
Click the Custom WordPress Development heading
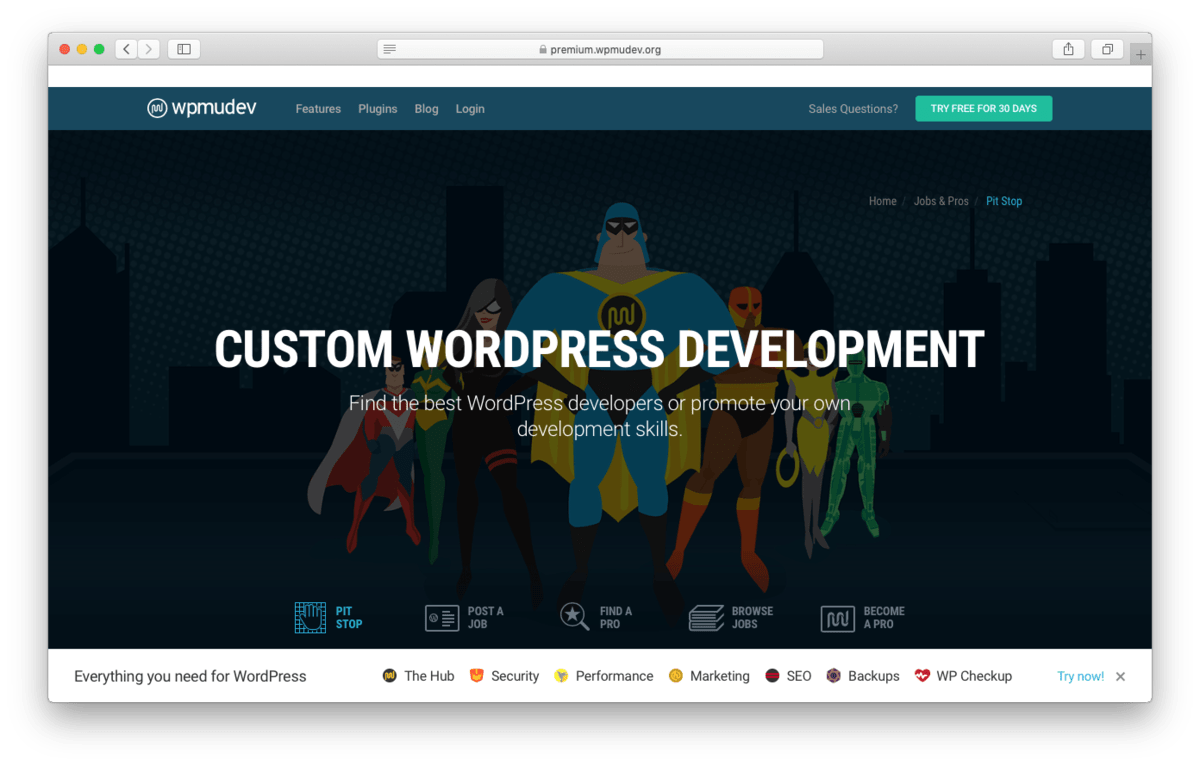(x=599, y=350)
